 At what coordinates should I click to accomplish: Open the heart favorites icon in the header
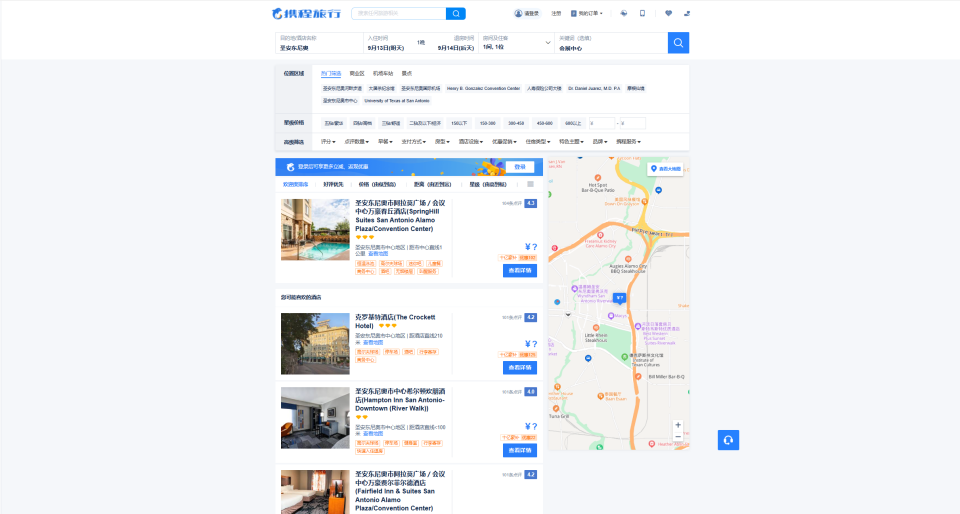click(x=668, y=13)
